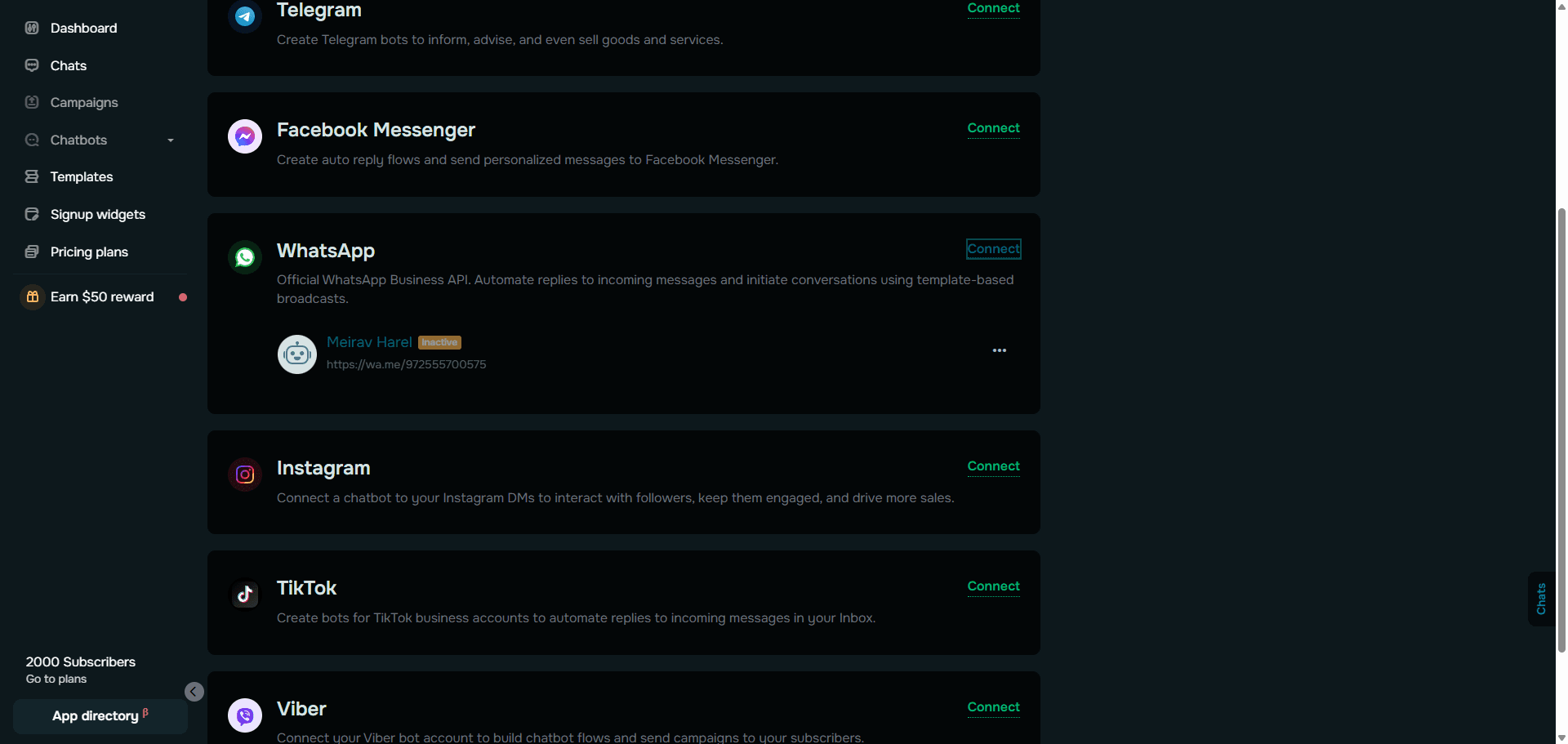Click the gift icon beside Earn $50 reward
1568x744 pixels.
(x=32, y=297)
